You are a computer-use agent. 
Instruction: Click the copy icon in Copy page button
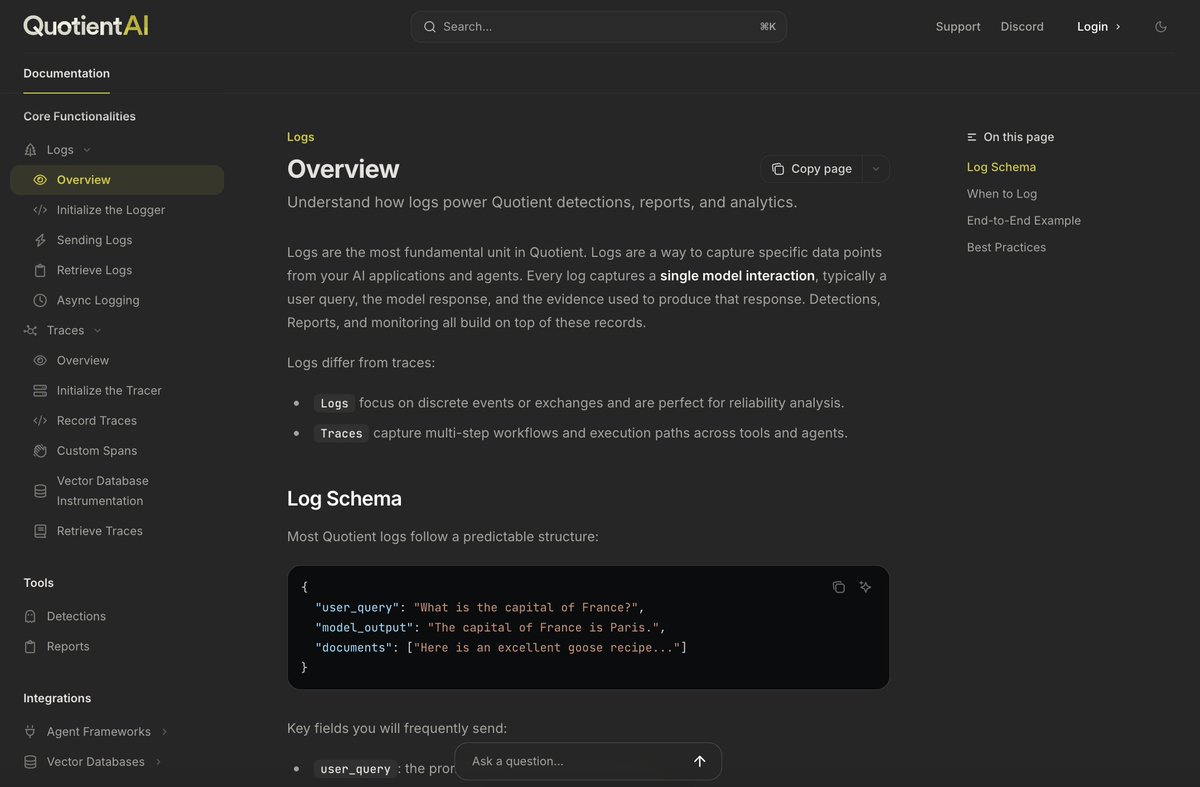778,169
